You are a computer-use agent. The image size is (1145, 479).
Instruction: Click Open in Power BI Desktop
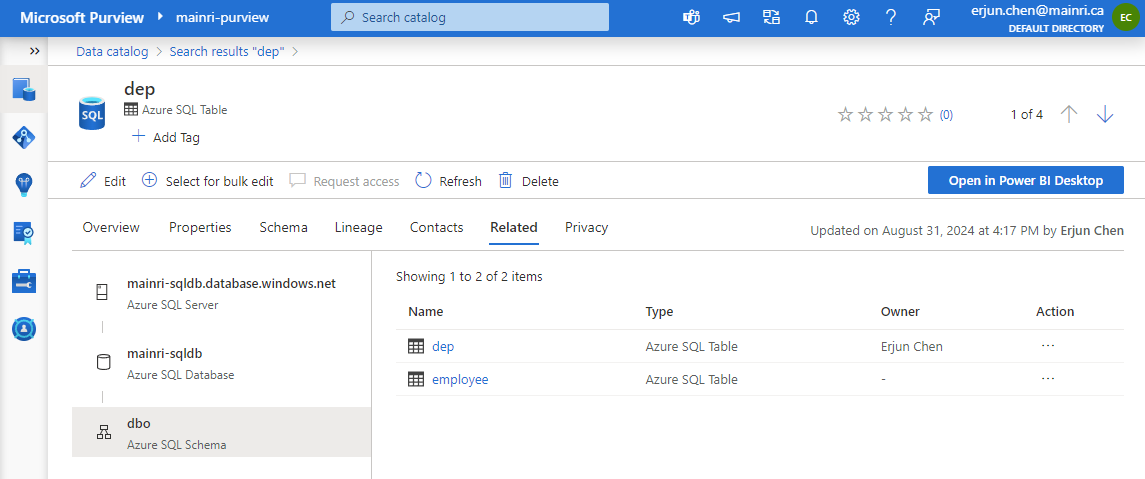tap(1025, 180)
